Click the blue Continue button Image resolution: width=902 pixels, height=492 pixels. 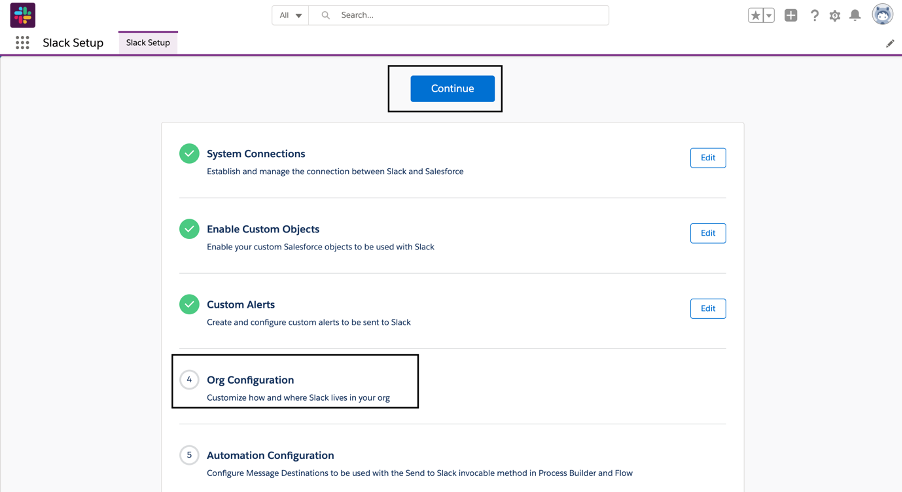click(x=453, y=89)
